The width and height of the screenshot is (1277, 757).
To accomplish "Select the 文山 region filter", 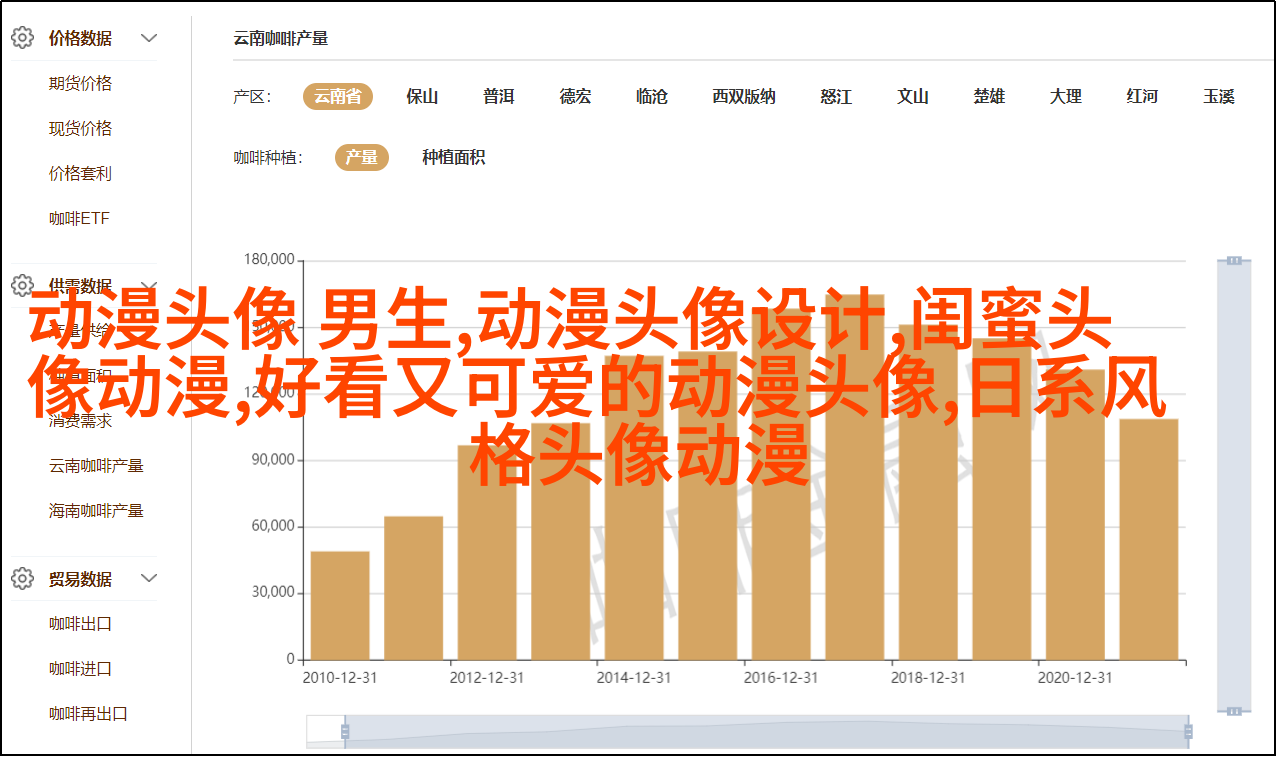I will pos(913,97).
